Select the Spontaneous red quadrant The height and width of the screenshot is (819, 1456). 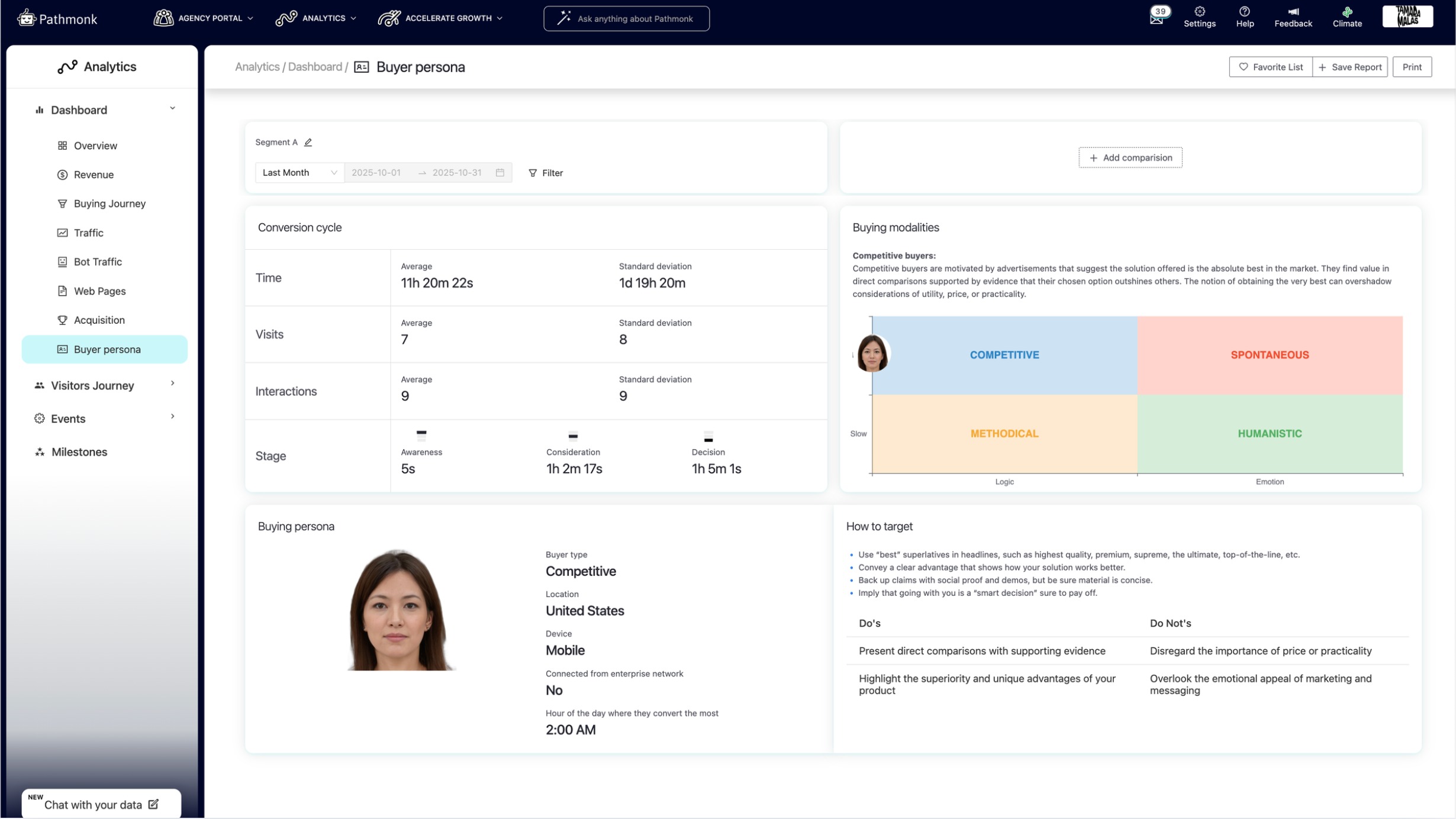click(x=1270, y=355)
